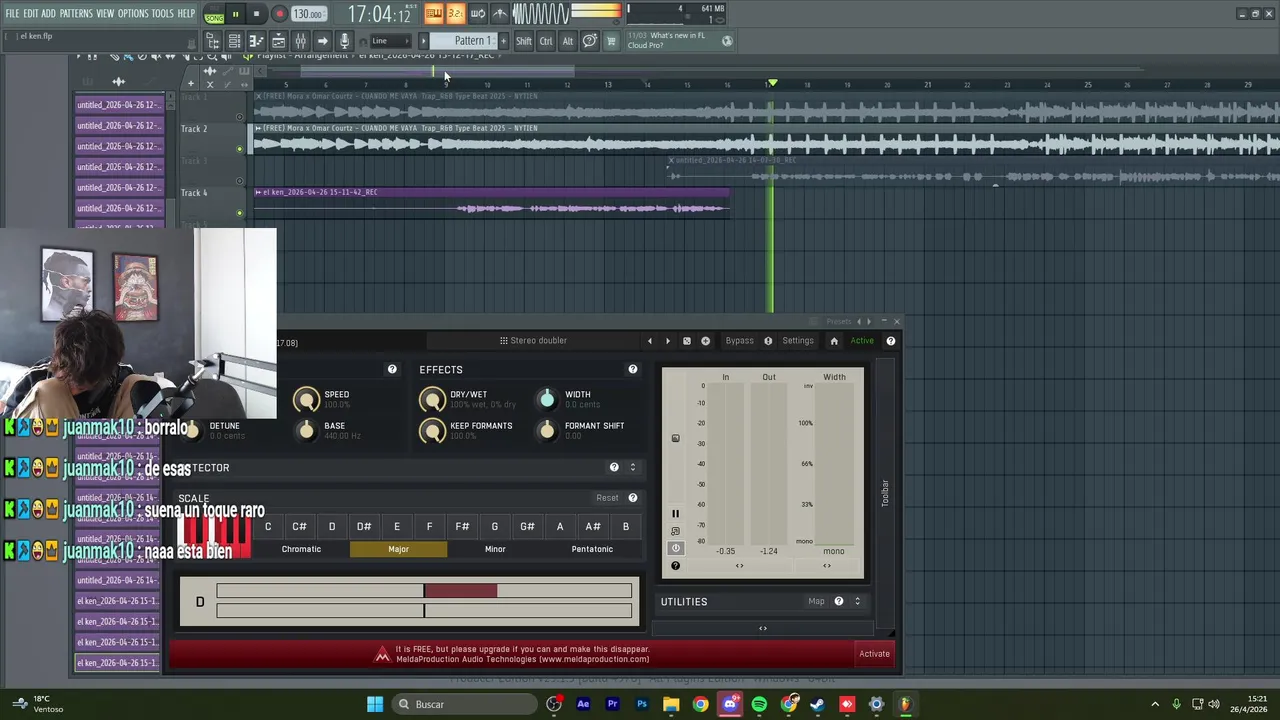Select the Chromatic scale option
The height and width of the screenshot is (720, 1280).
tap(301, 549)
